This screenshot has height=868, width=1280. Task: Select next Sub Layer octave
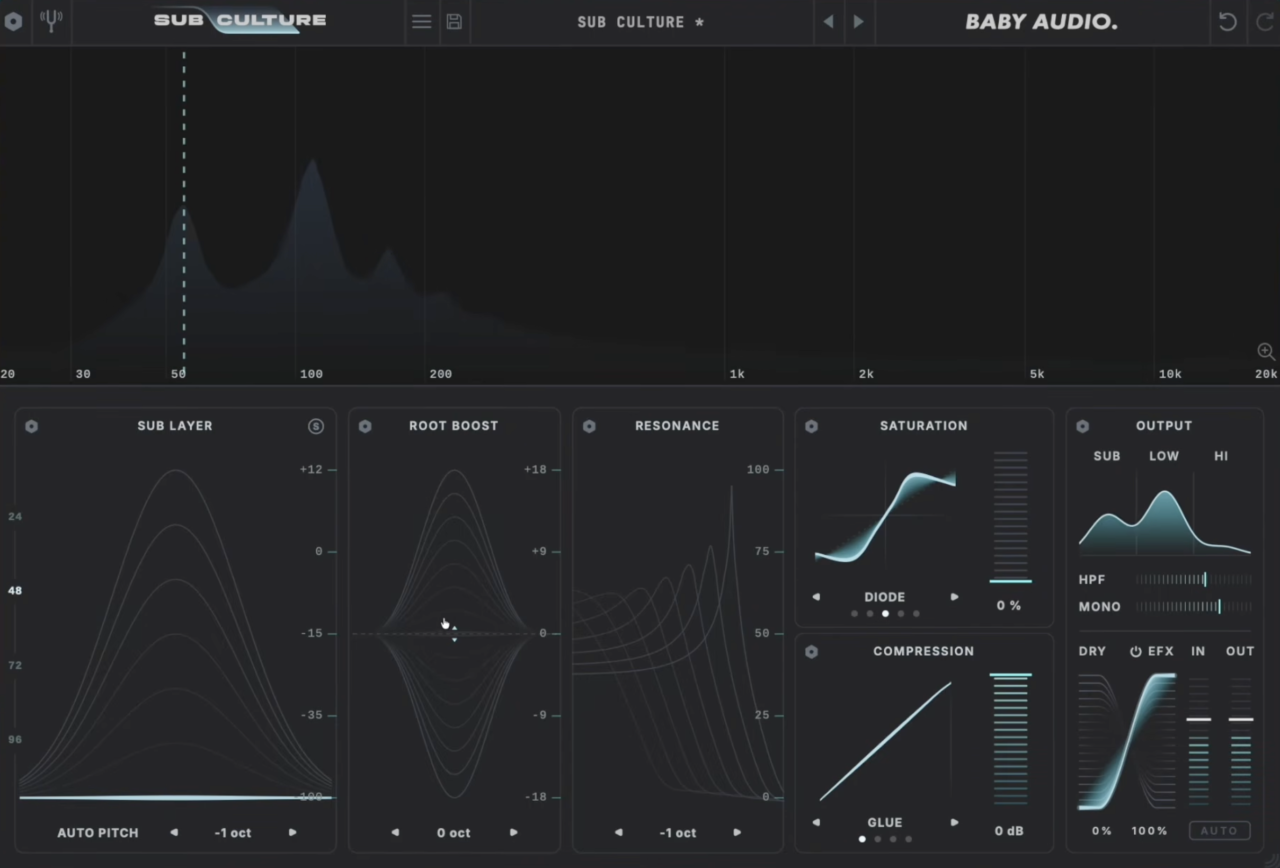click(x=293, y=832)
